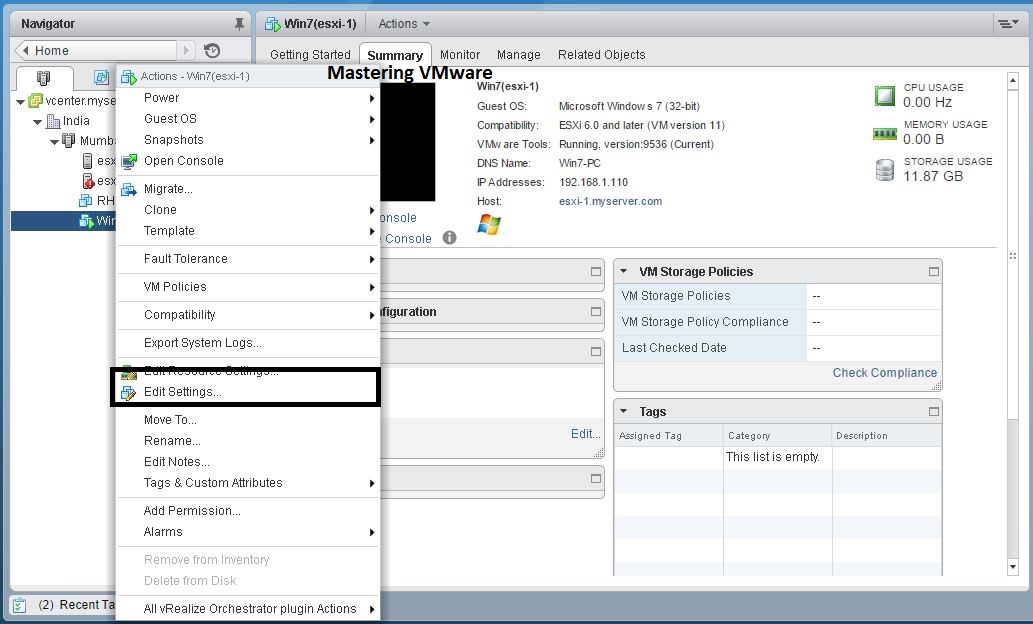Click the Check Compliance link
1033x624 pixels.
[884, 372]
